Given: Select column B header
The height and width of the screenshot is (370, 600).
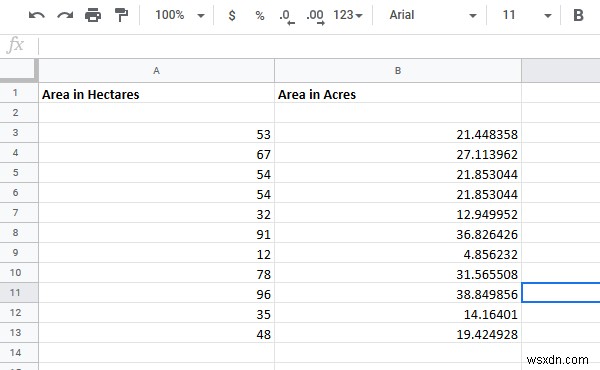Looking at the screenshot, I should pyautogui.click(x=398, y=71).
